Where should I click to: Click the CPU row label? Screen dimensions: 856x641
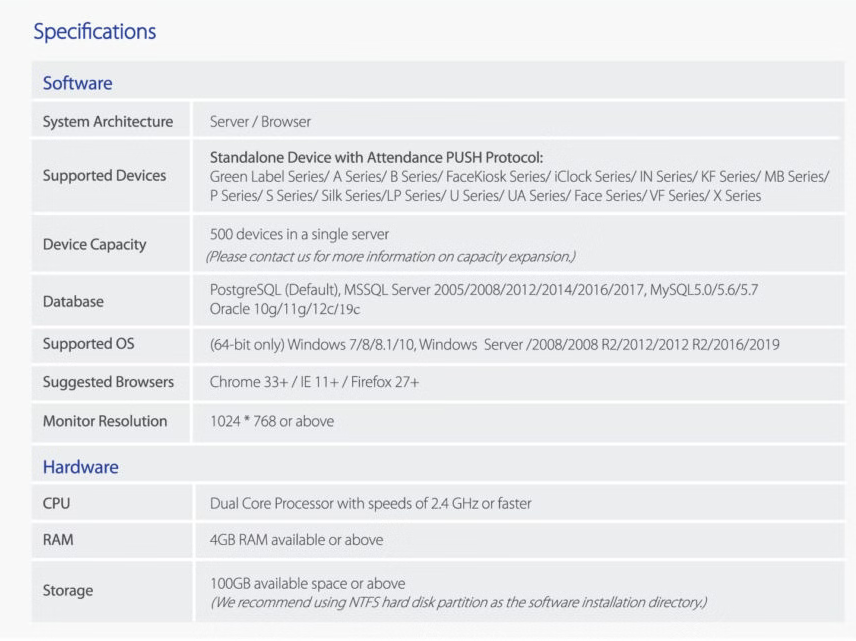(x=56, y=503)
